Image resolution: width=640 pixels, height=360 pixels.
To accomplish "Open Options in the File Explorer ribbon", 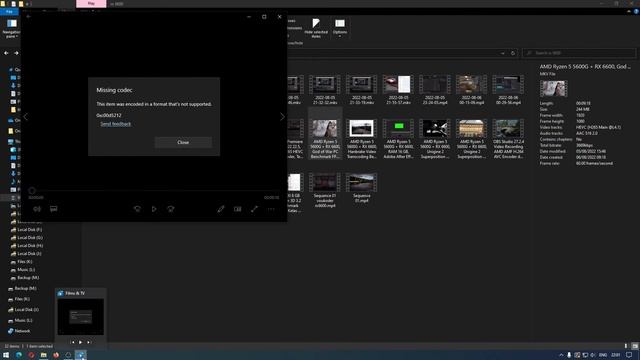I will pyautogui.click(x=340, y=28).
